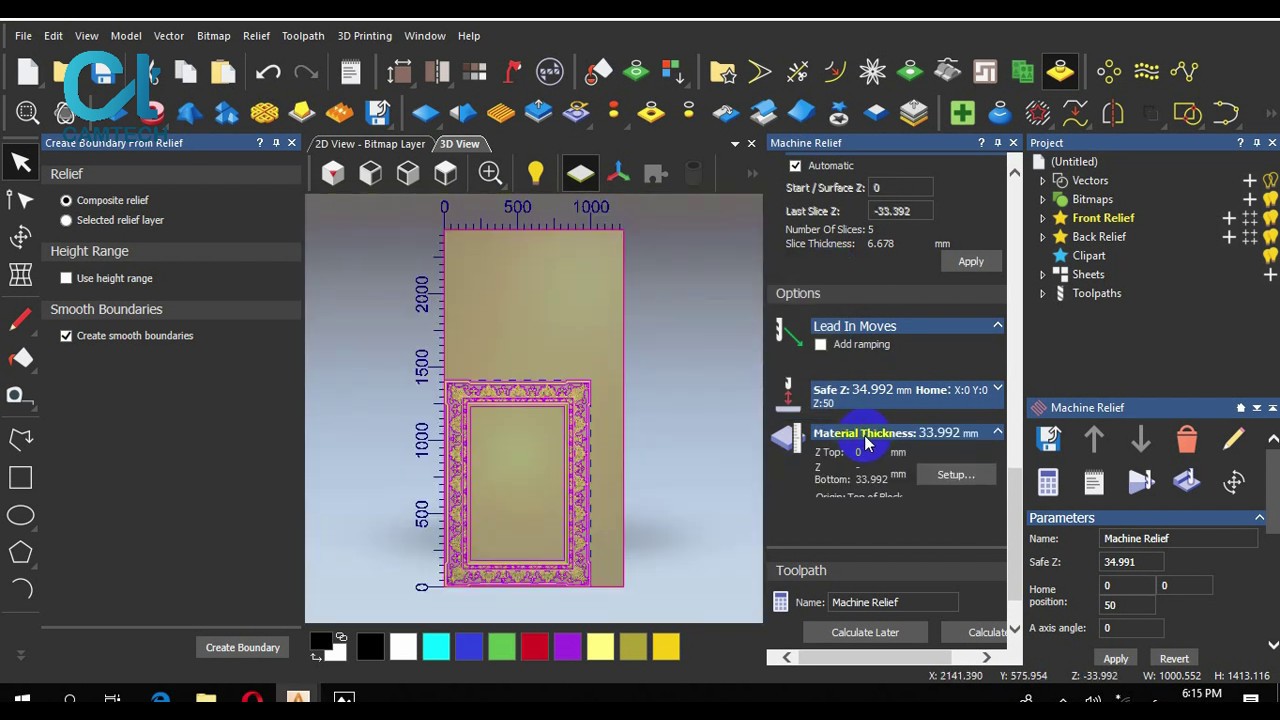Select the rectangle drawing tool
The width and height of the screenshot is (1280, 720).
[x=21, y=478]
